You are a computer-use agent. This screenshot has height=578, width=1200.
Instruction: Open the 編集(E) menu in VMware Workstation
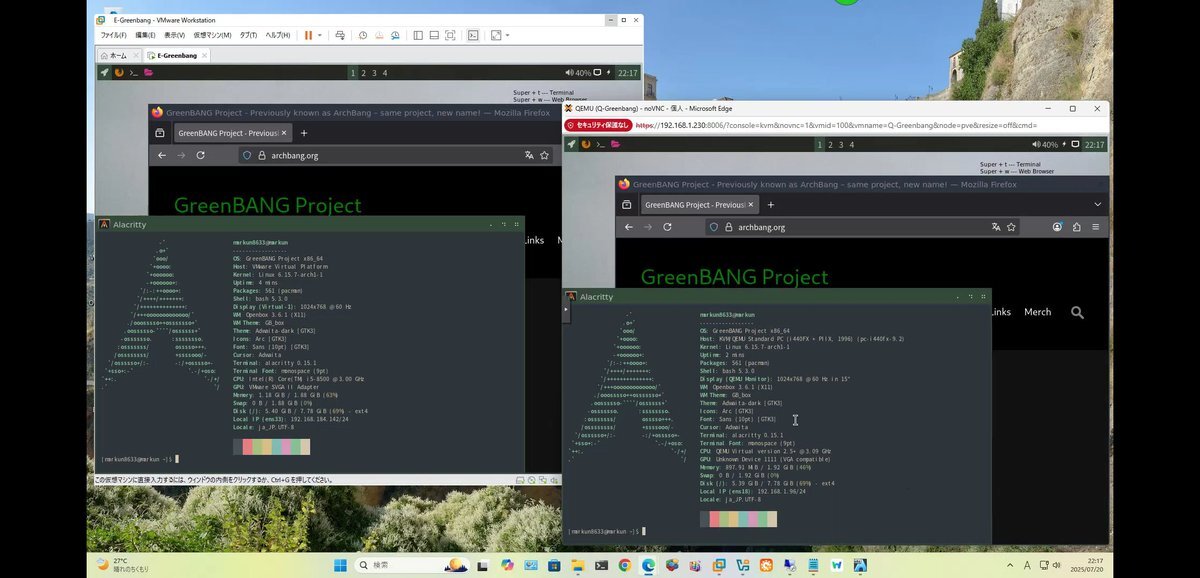point(146,35)
